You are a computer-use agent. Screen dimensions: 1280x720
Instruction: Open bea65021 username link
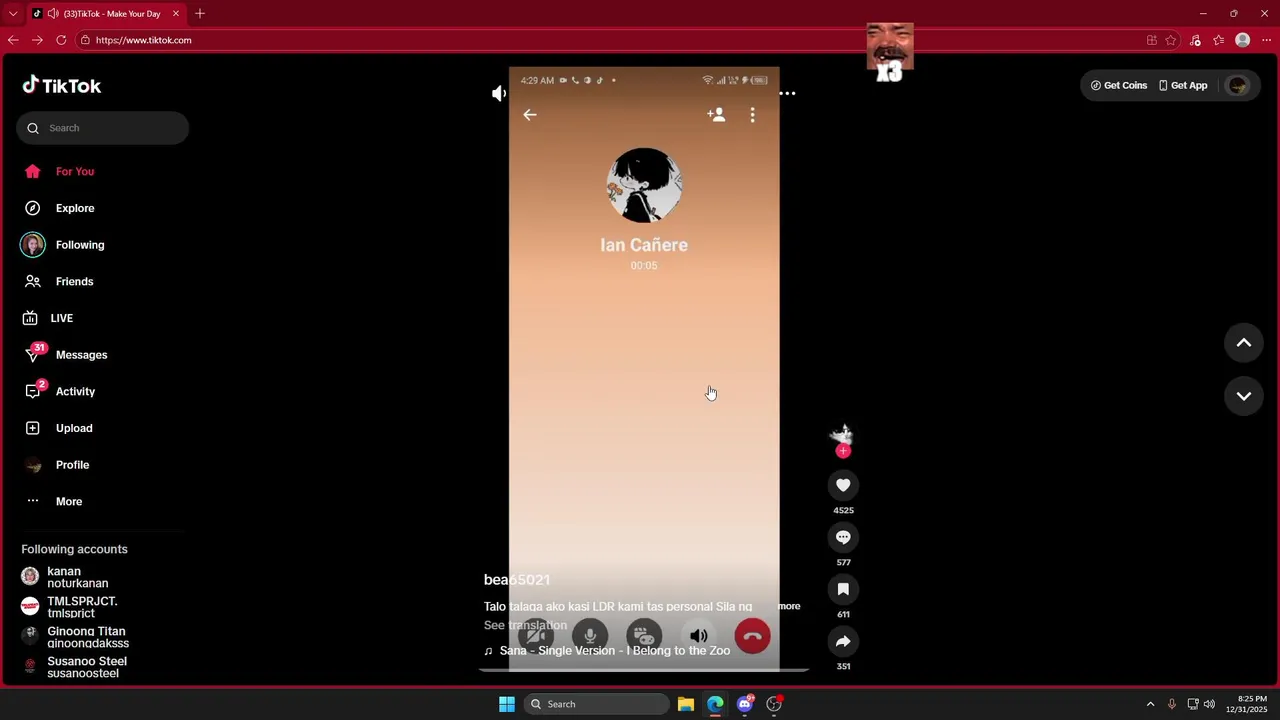point(517,580)
